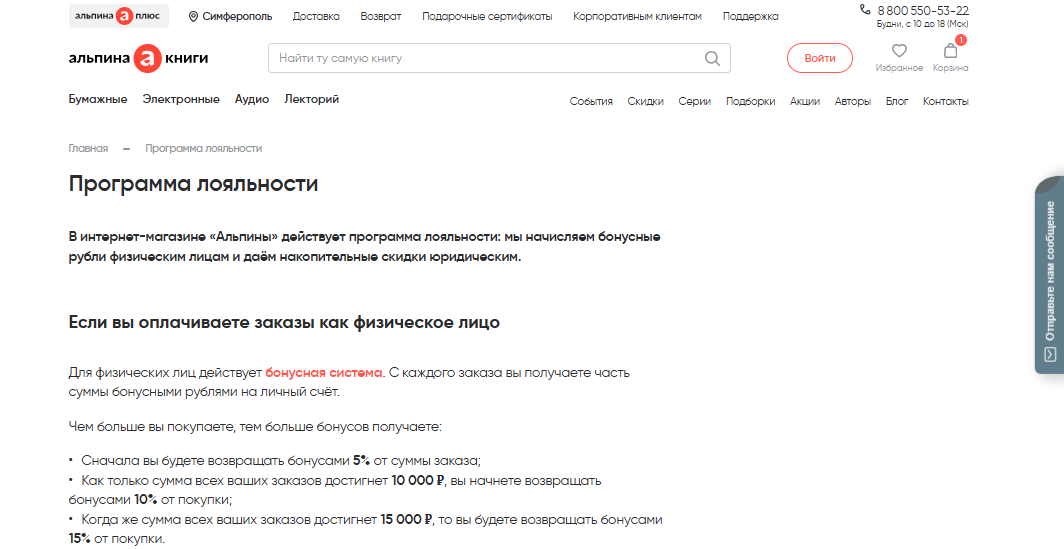Screen dimensions: 1064x549
Task: Open Скидки menu item
Action: (x=645, y=101)
